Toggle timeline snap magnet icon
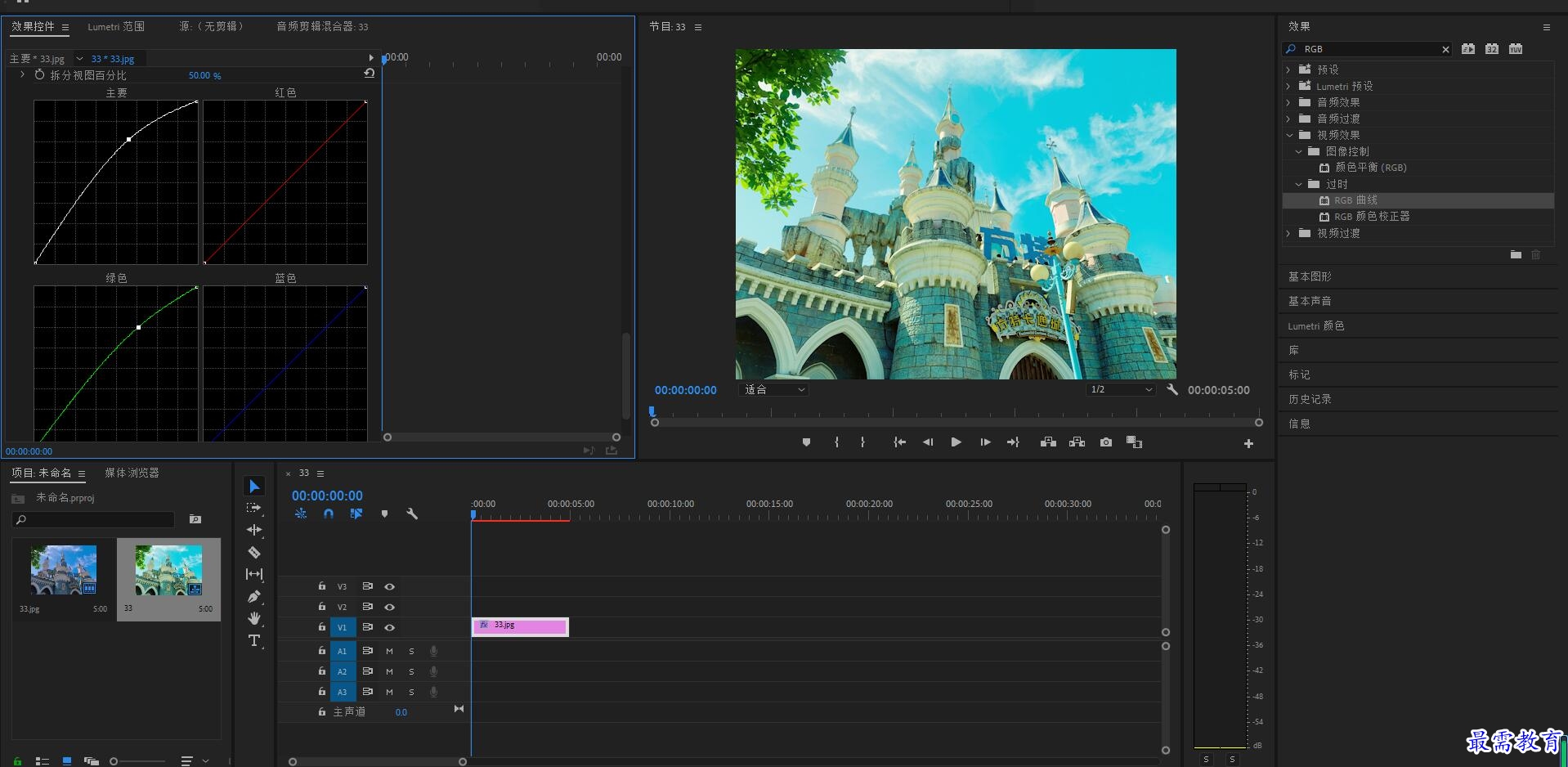This screenshot has height=767, width=1568. click(x=328, y=514)
